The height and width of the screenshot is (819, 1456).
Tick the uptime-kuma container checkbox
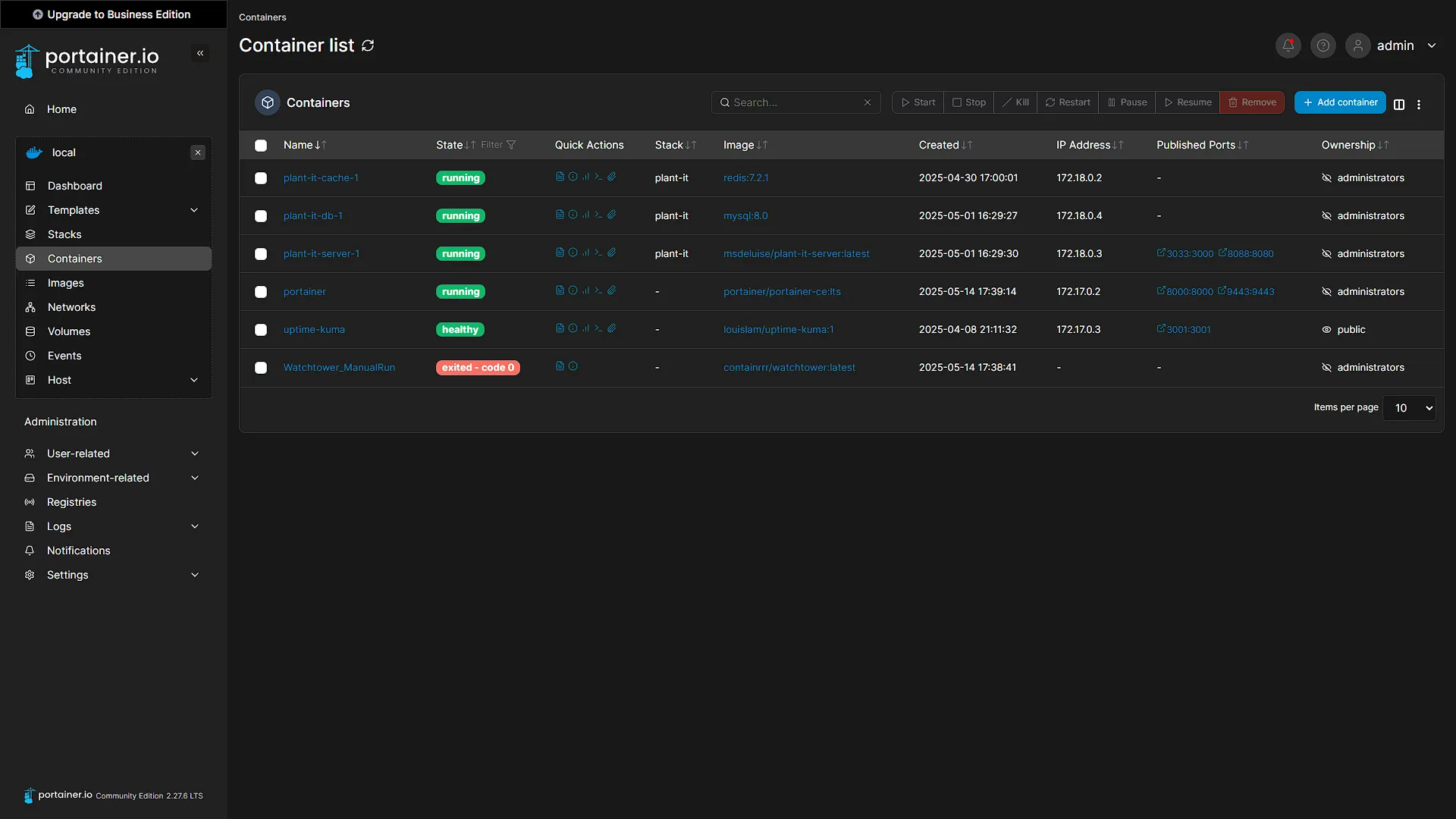(261, 330)
